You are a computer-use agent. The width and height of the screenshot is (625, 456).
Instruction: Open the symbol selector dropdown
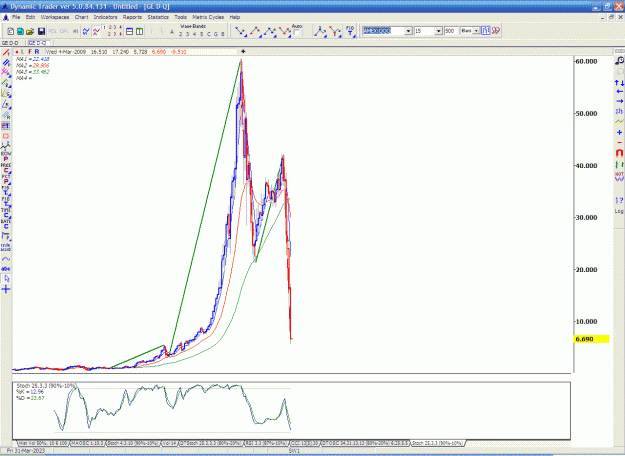click(x=408, y=31)
